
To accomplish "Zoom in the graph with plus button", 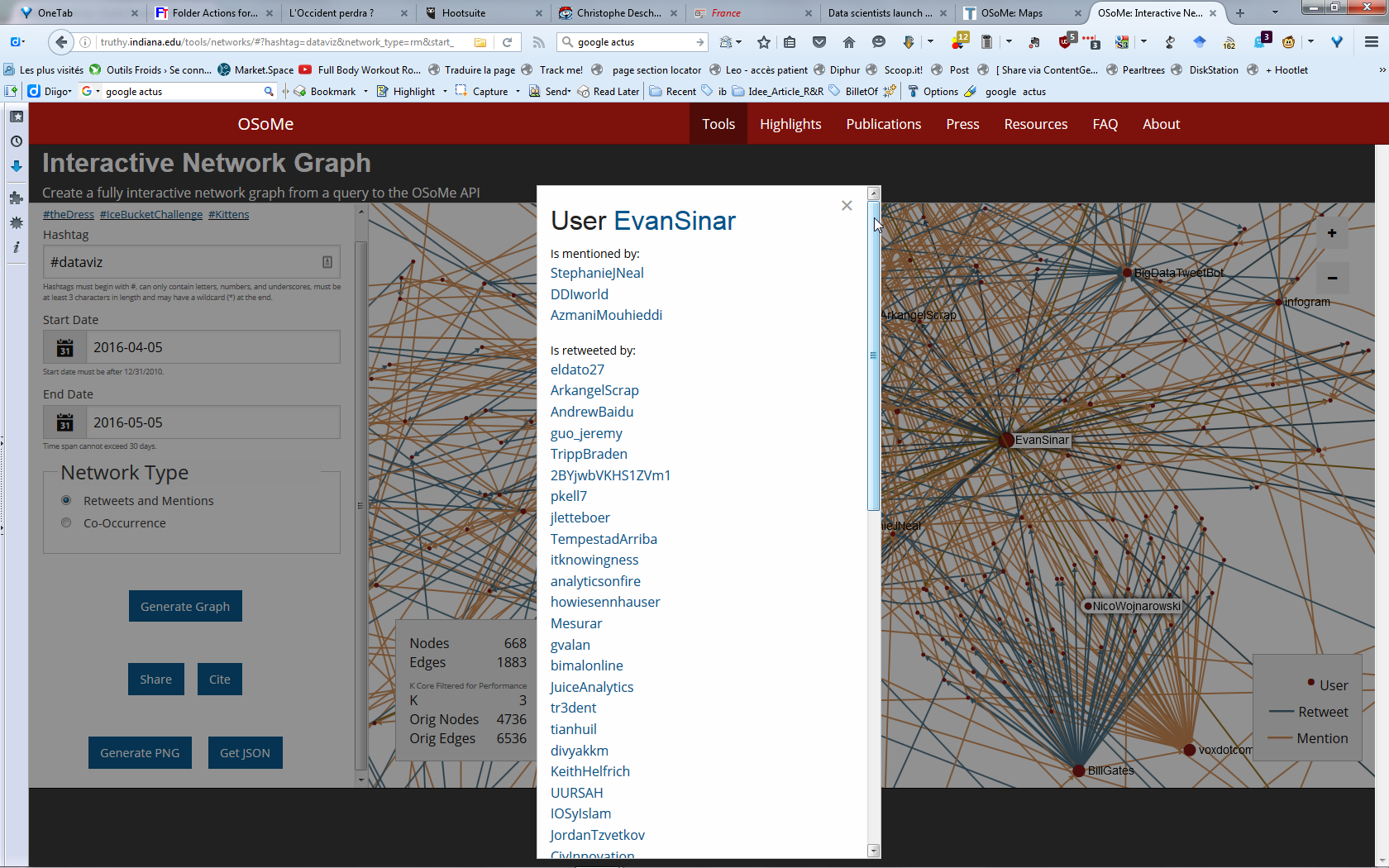I will [x=1332, y=233].
